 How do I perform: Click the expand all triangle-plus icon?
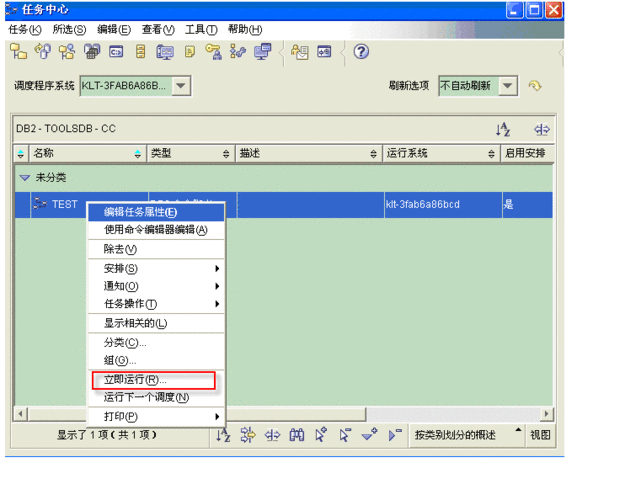[370, 435]
